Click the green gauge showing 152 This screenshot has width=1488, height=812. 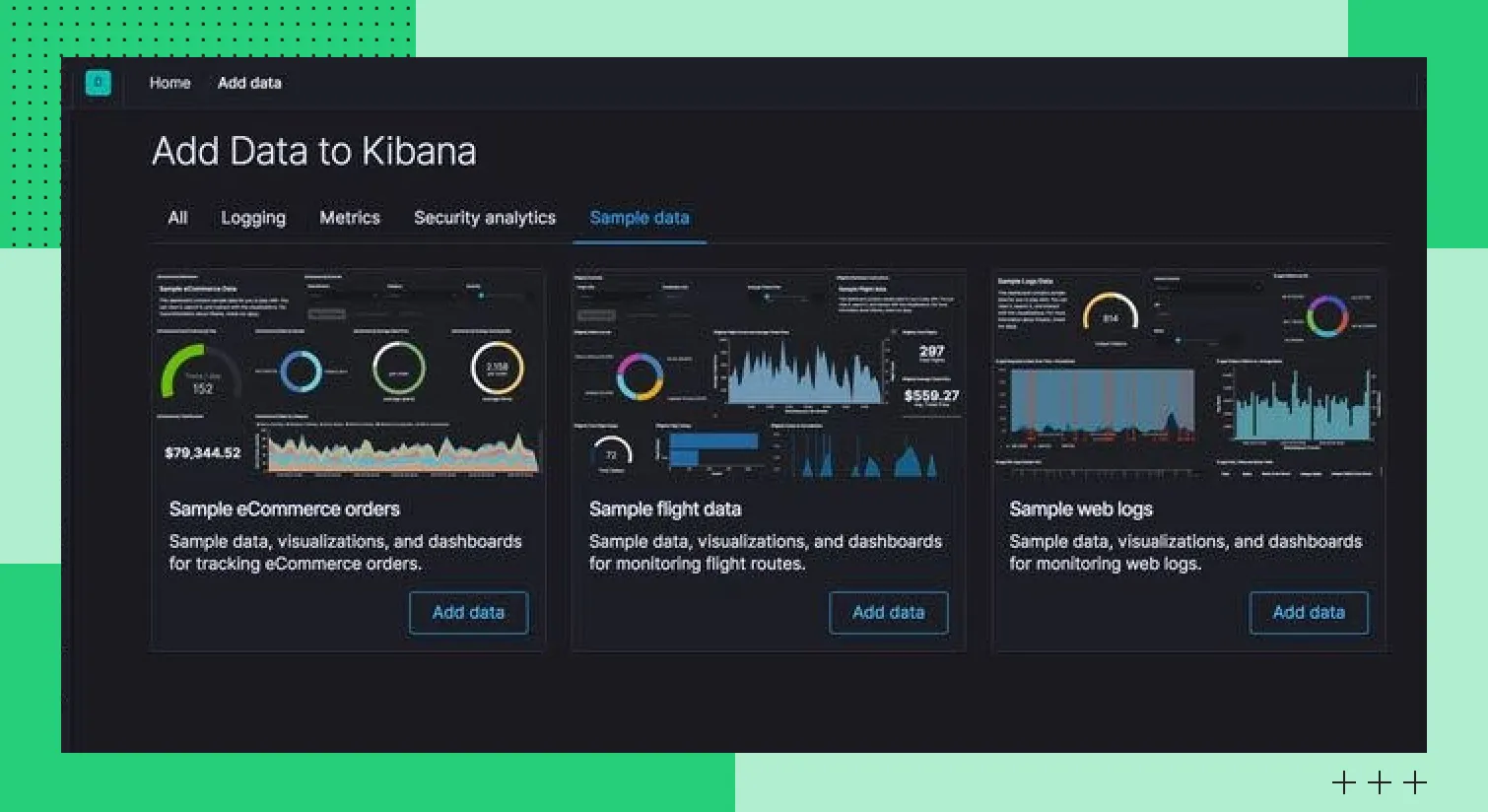click(x=201, y=373)
